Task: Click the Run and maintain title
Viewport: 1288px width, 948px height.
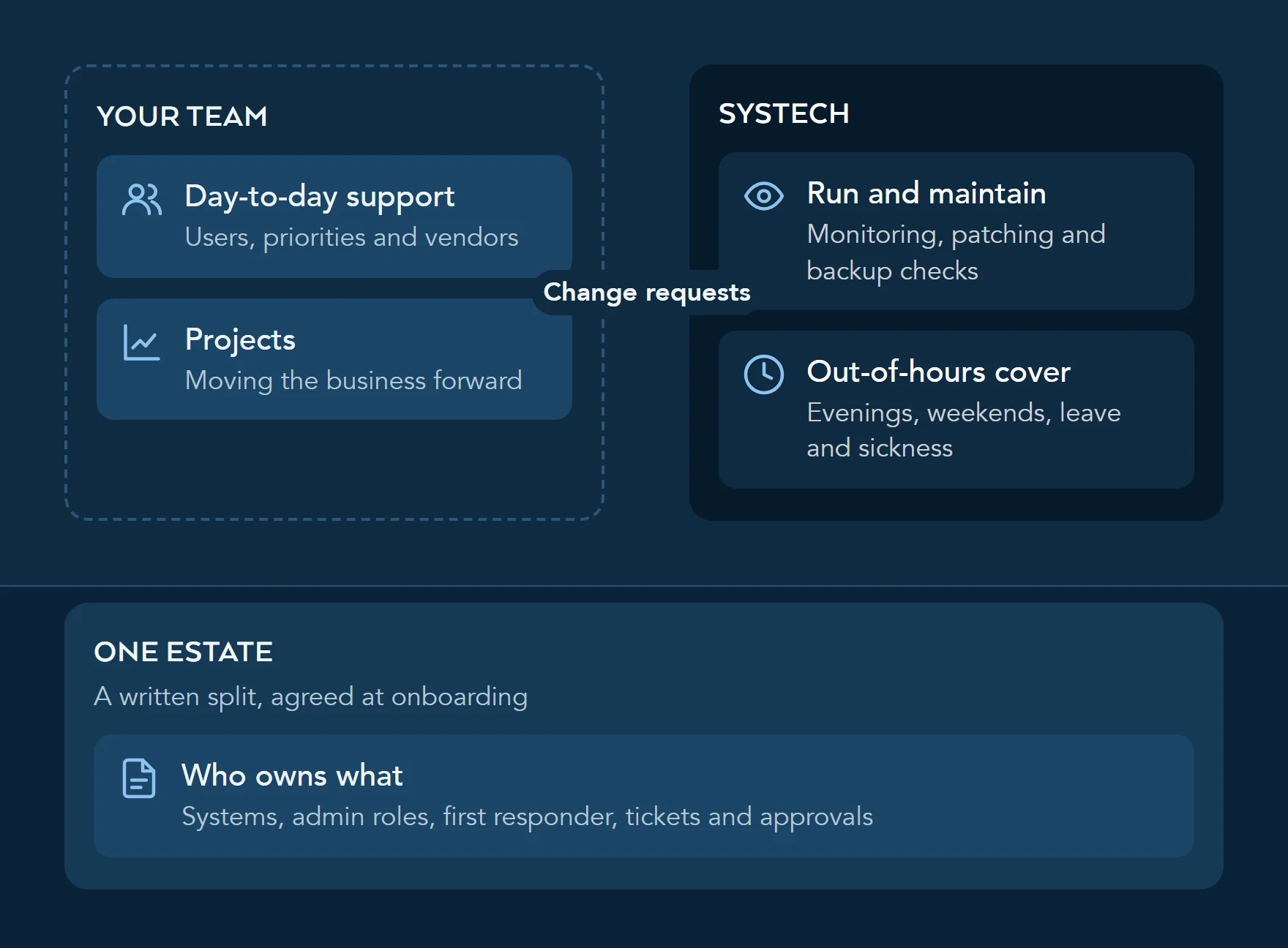Action: (x=926, y=193)
